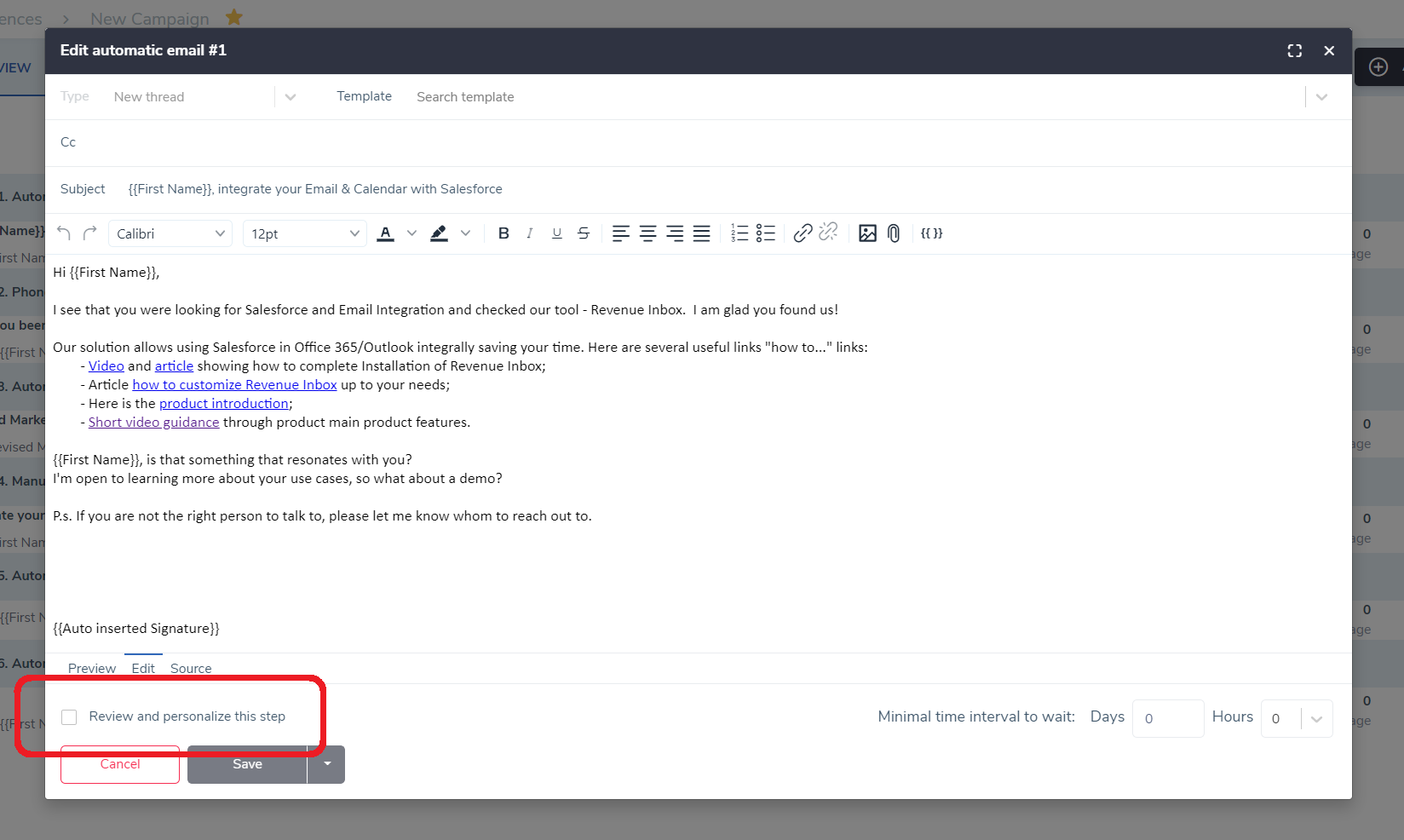1404x840 pixels.
Task: Open the Video link in the email body
Action: click(106, 366)
